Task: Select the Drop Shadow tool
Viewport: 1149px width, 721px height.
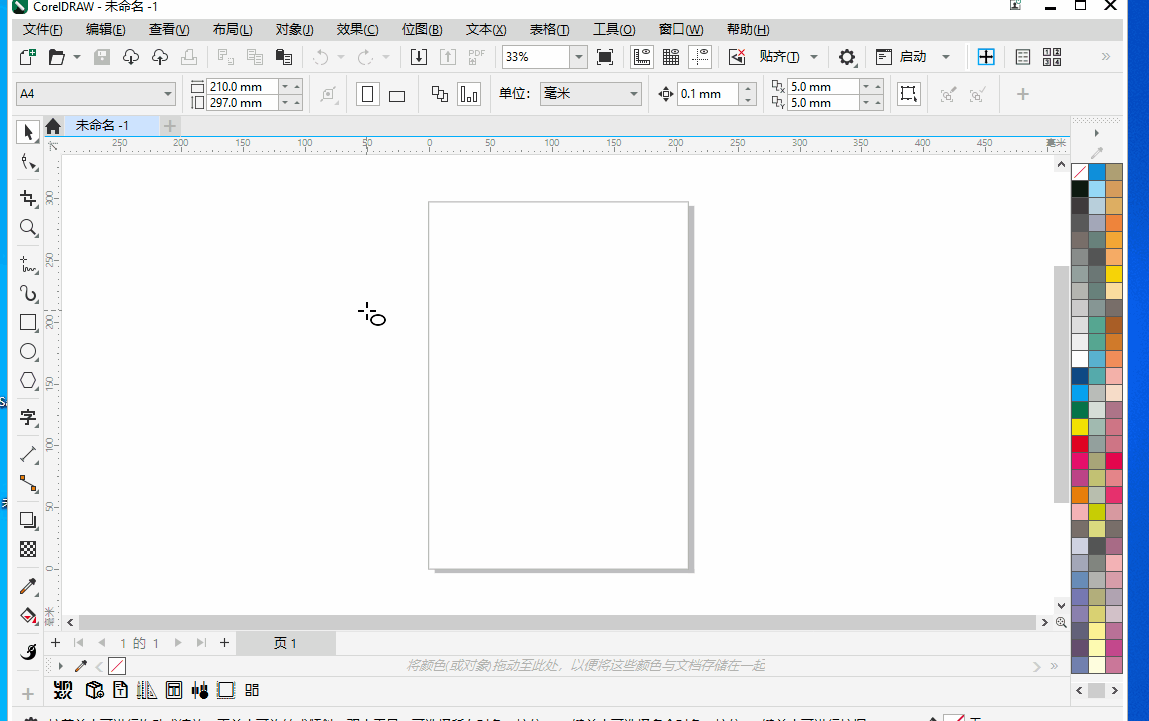Action: [x=28, y=520]
